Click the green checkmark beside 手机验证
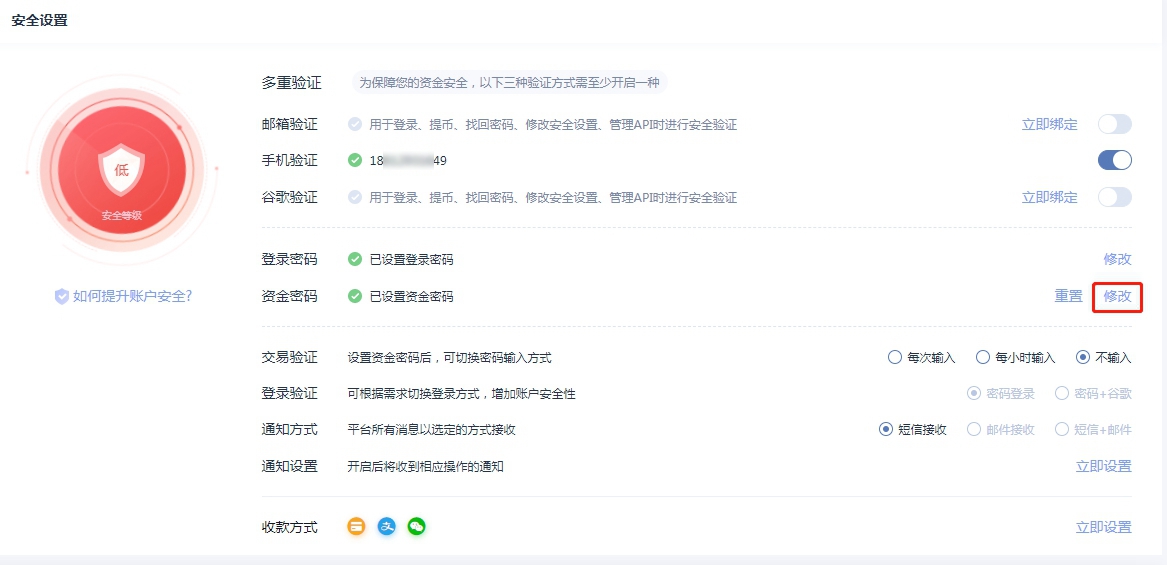Image resolution: width=1167 pixels, height=565 pixels. click(x=355, y=160)
